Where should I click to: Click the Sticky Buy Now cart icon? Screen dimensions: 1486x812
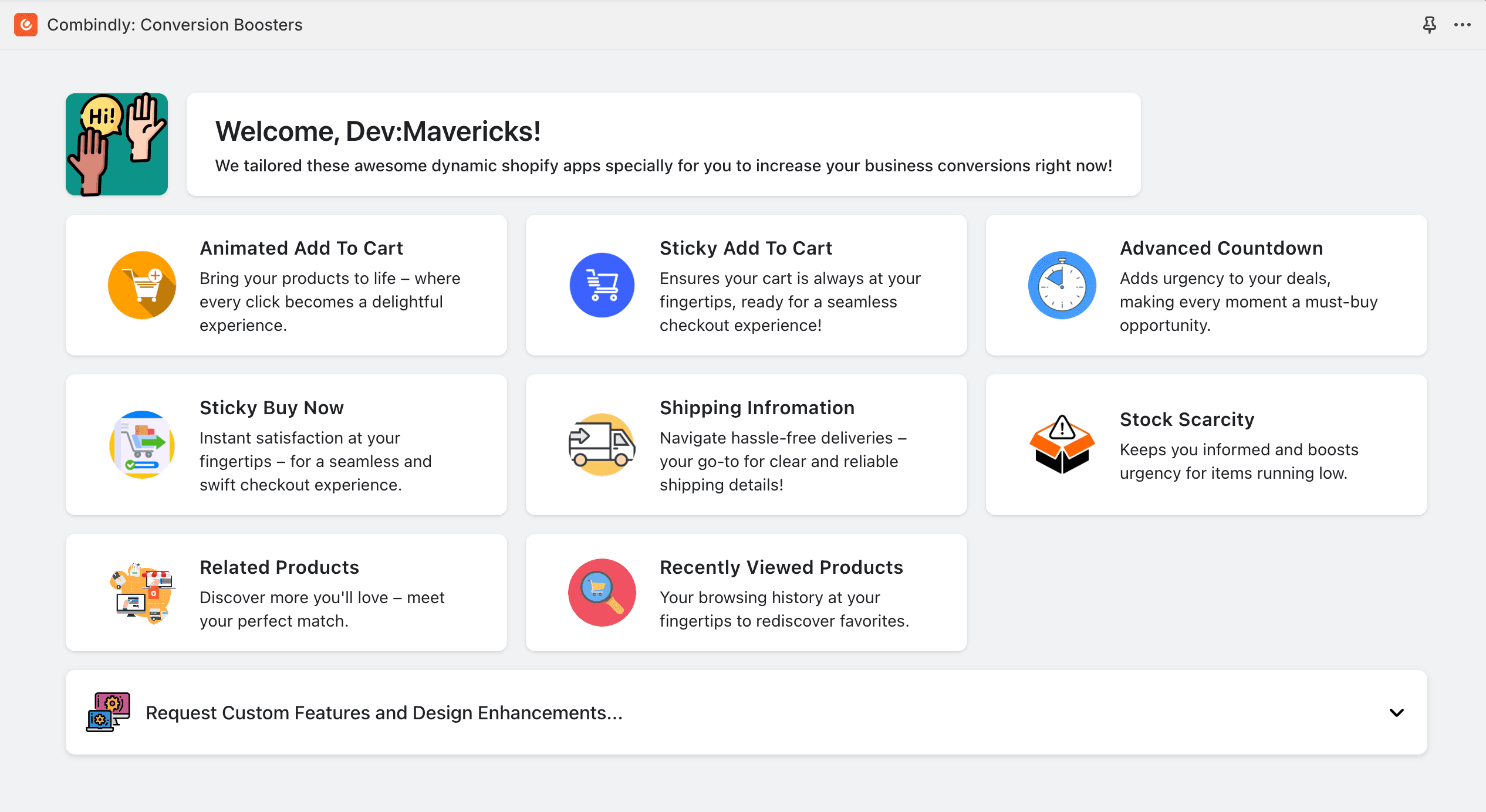(x=142, y=445)
